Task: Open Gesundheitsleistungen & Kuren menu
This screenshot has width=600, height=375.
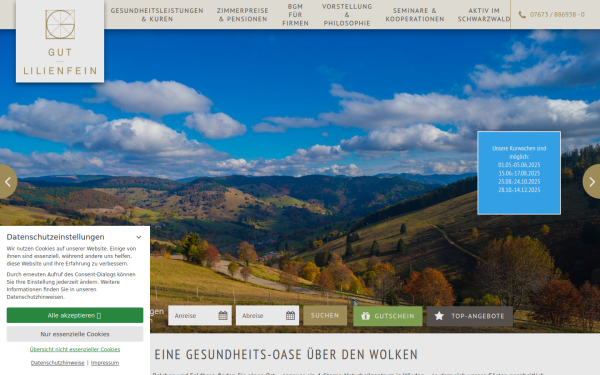Action: coord(157,15)
